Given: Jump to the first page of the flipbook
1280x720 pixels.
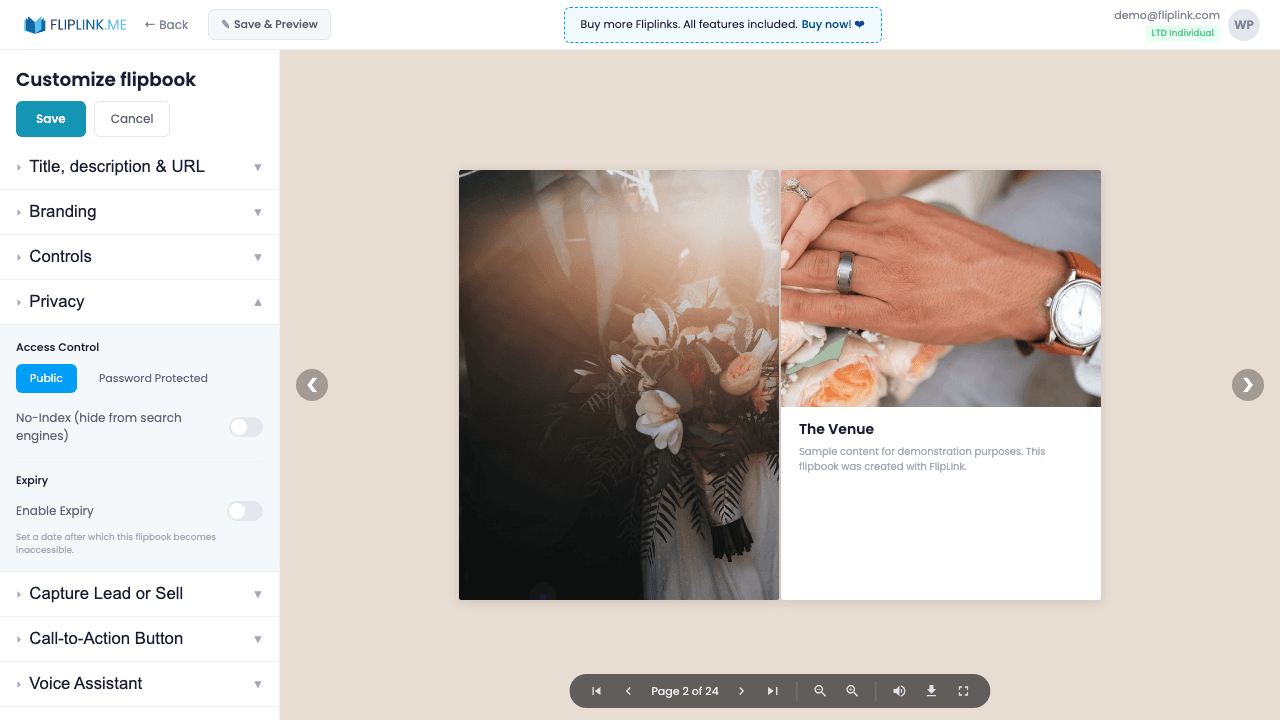Looking at the screenshot, I should [596, 691].
